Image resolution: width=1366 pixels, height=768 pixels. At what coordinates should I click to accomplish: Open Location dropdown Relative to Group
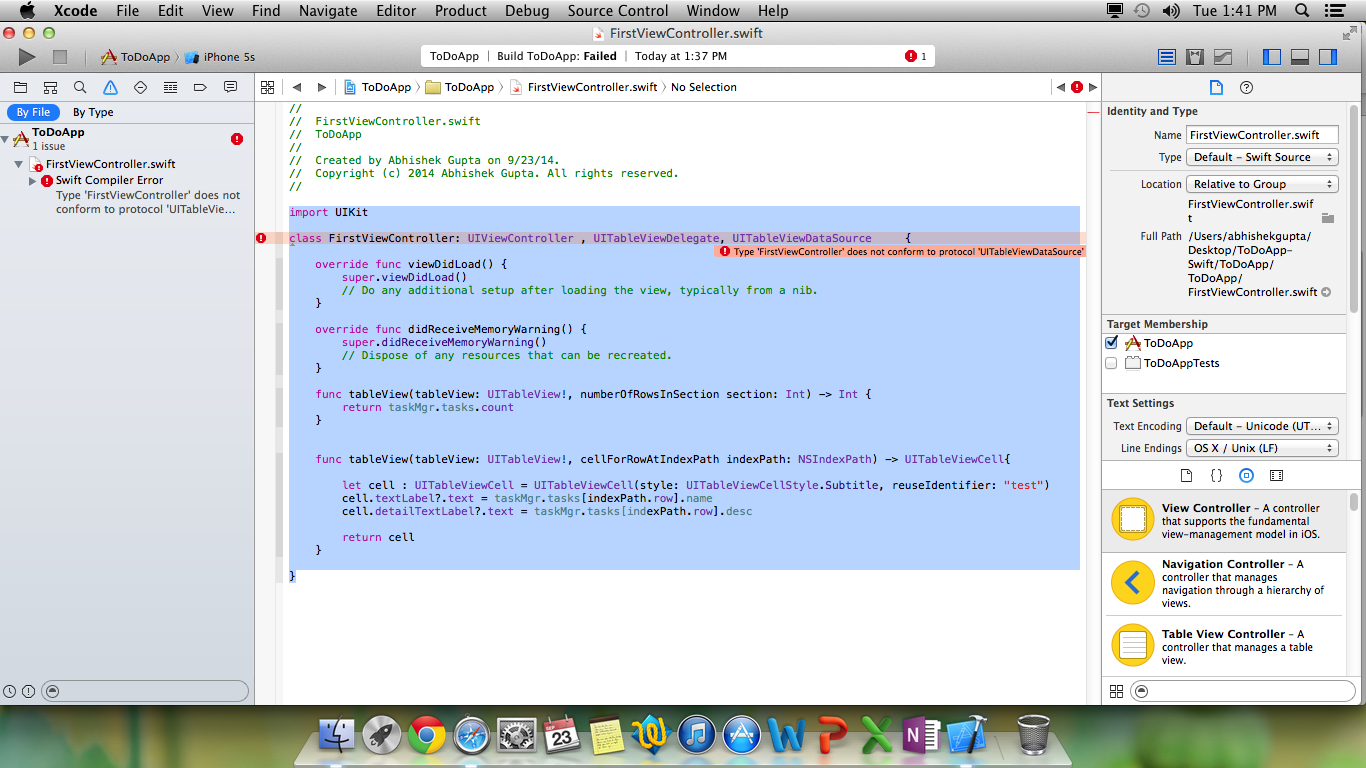coord(1262,184)
